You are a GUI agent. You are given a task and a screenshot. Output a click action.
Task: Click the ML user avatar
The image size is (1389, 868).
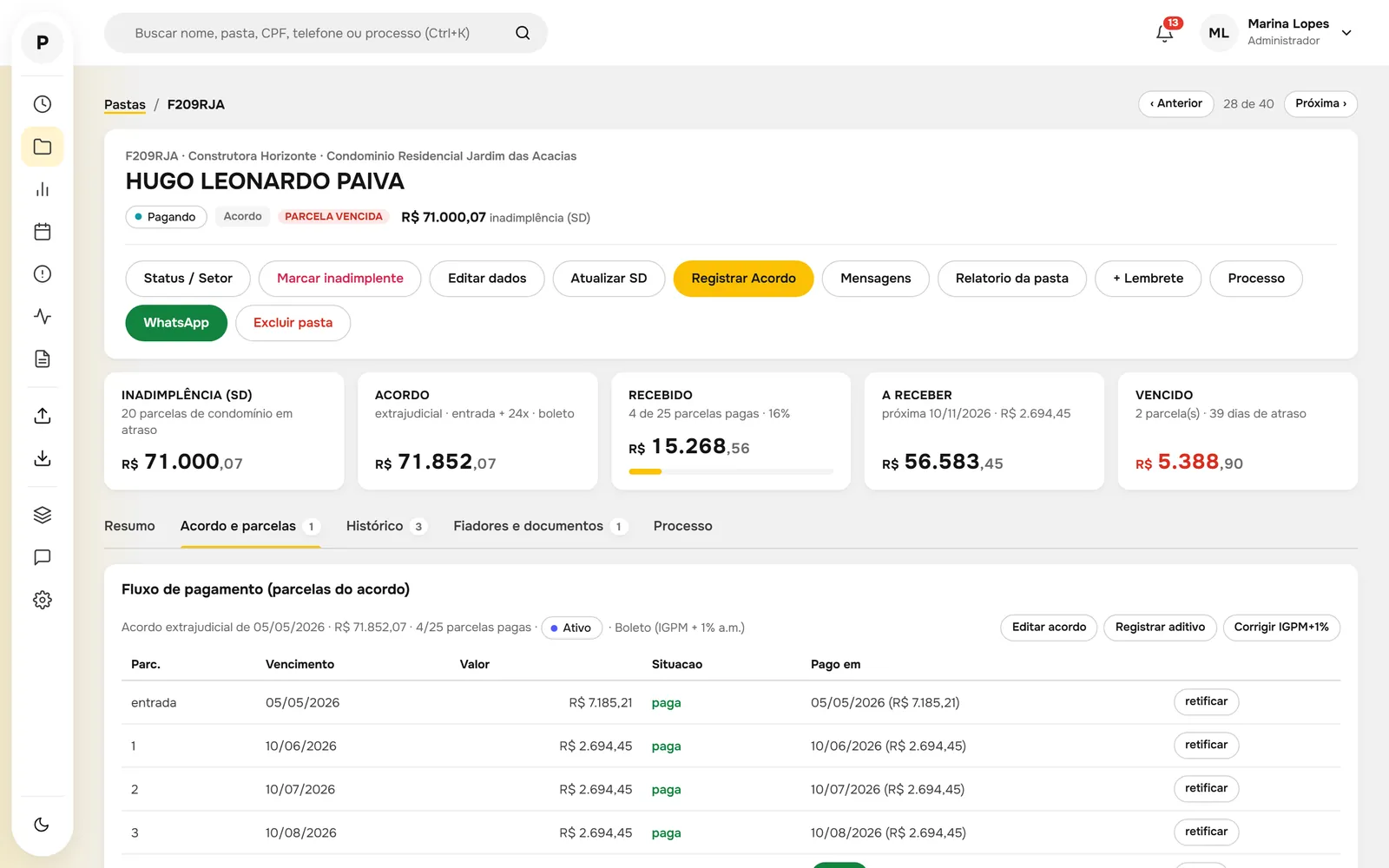coord(1219,33)
